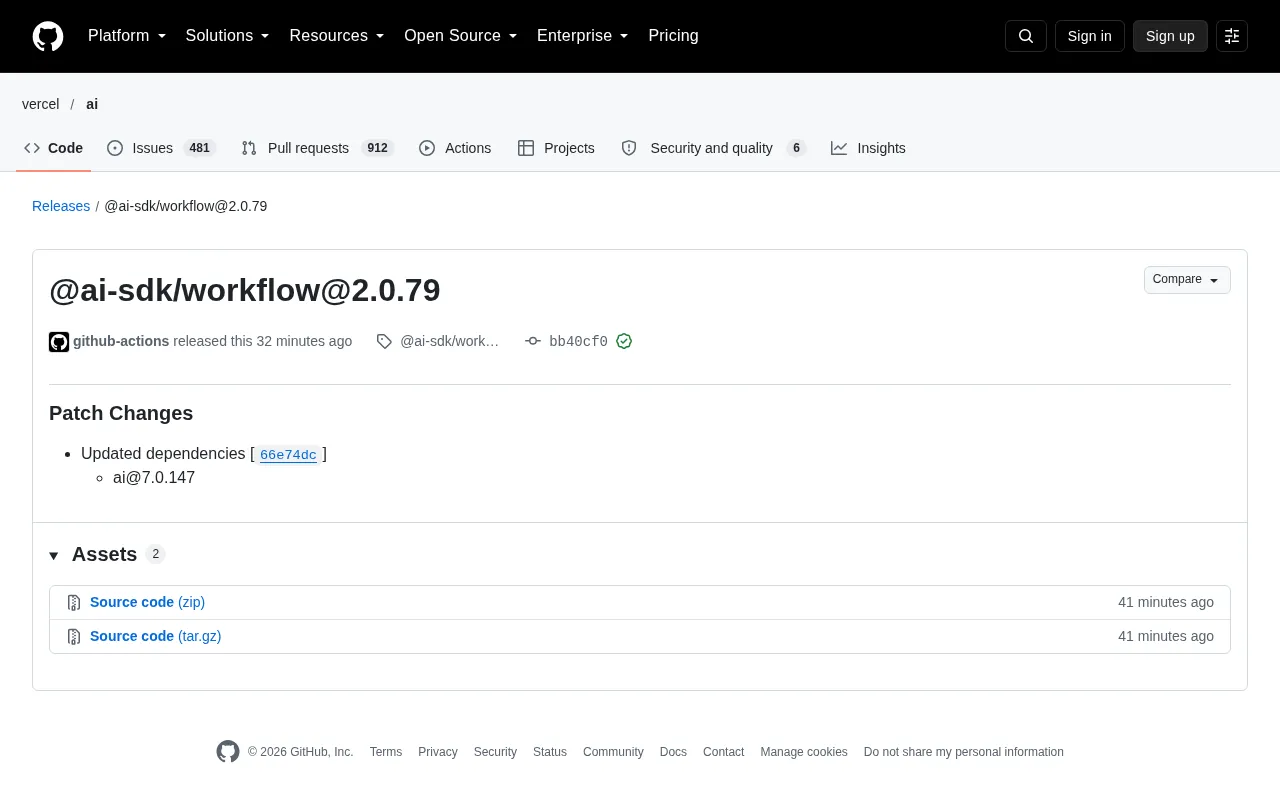Open Security and quality tab
Viewport: 1280px width, 800px height.
pyautogui.click(x=713, y=148)
